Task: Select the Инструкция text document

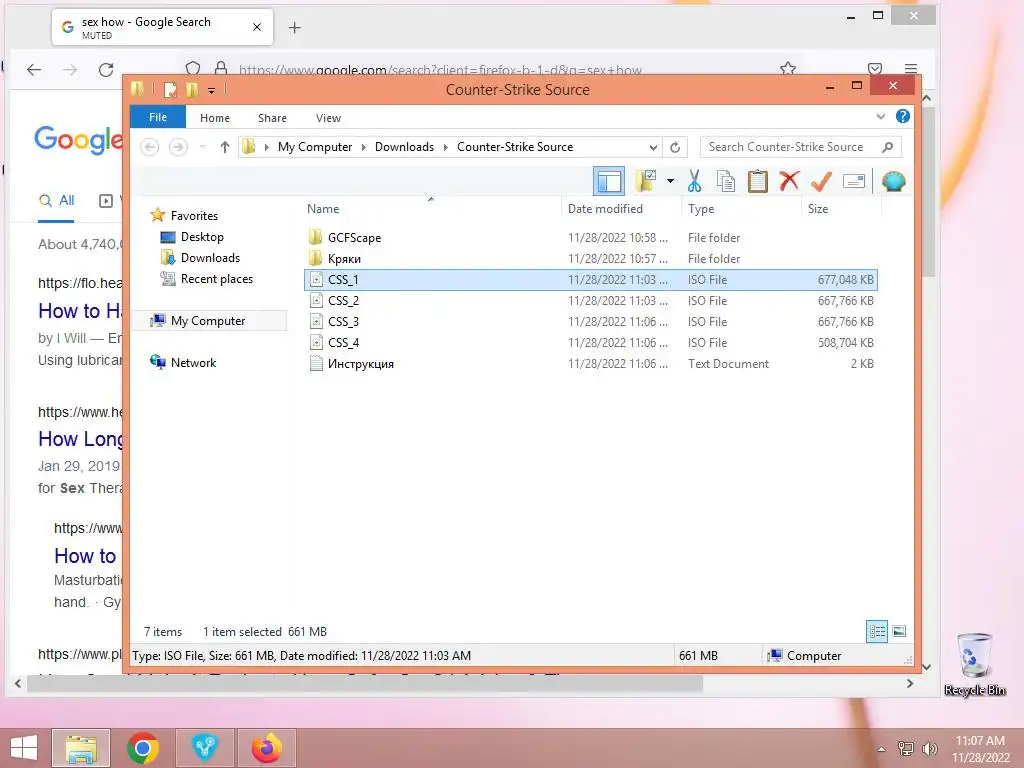Action: [x=590, y=364]
